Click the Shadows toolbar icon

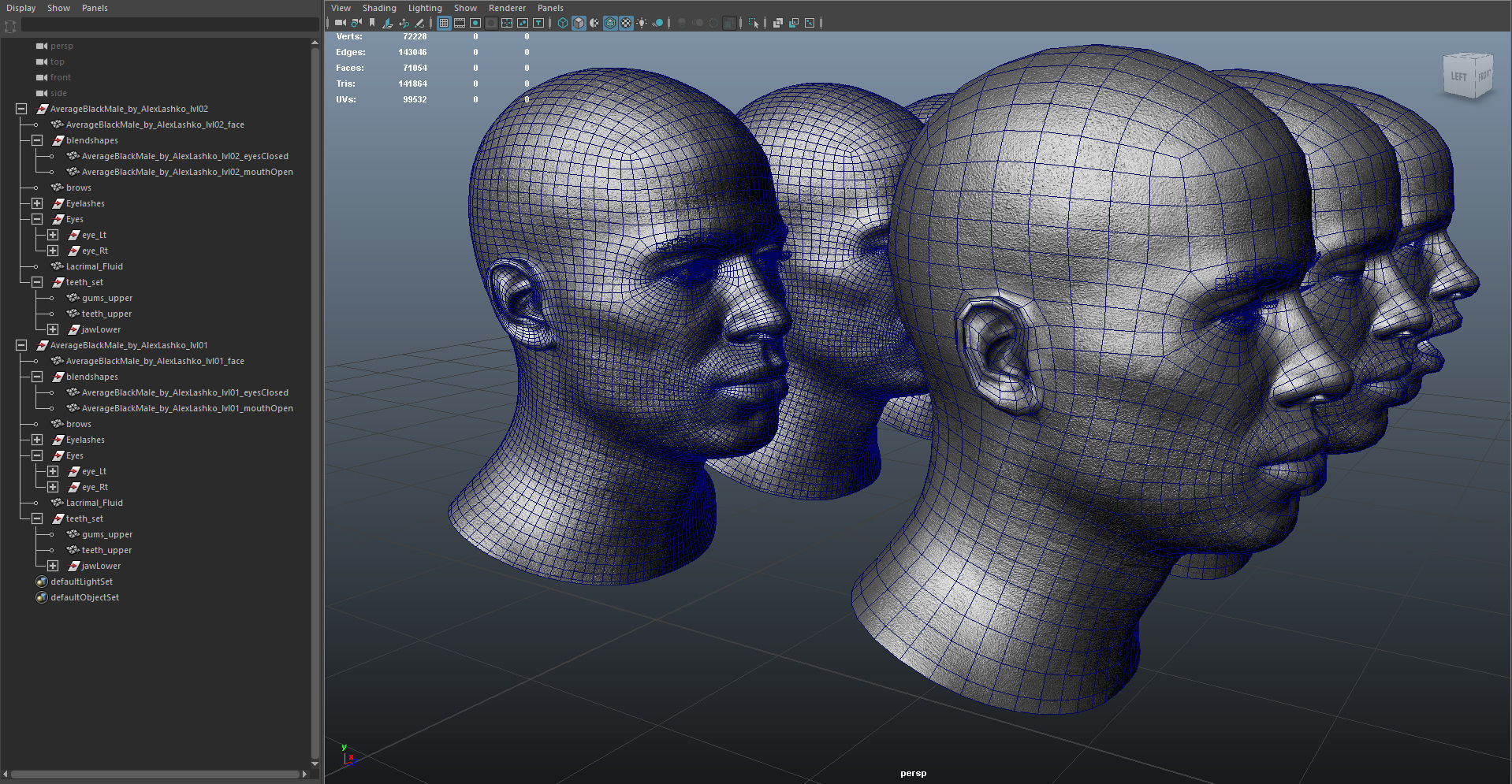pos(657,23)
